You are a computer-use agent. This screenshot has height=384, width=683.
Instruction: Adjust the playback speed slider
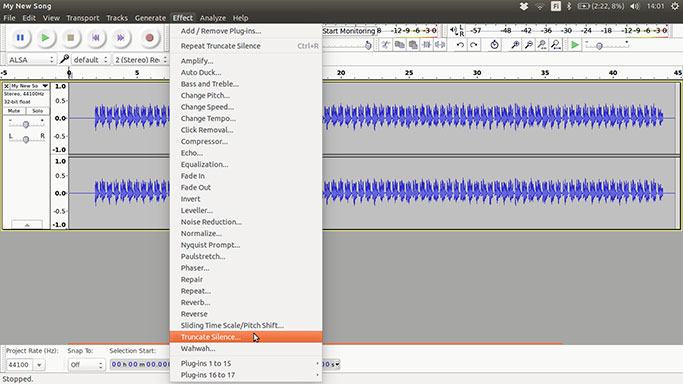(x=599, y=46)
